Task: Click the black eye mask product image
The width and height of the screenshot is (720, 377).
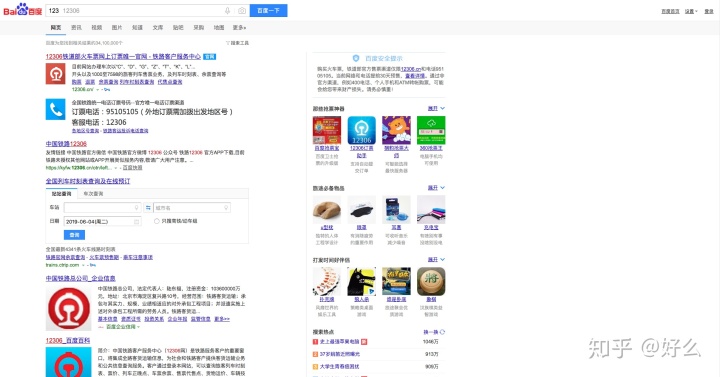Action: [x=361, y=209]
